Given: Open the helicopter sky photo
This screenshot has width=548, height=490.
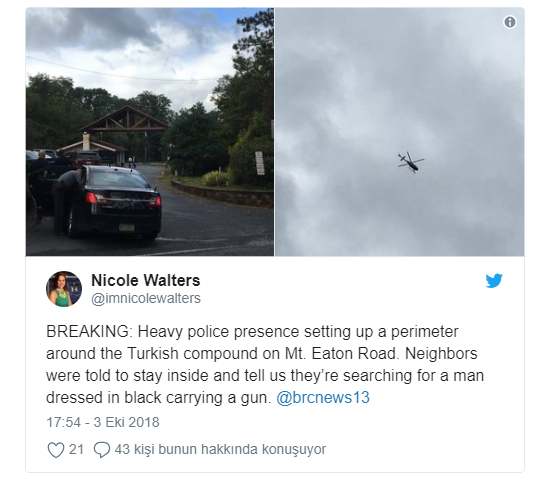Looking at the screenshot, I should tap(399, 132).
